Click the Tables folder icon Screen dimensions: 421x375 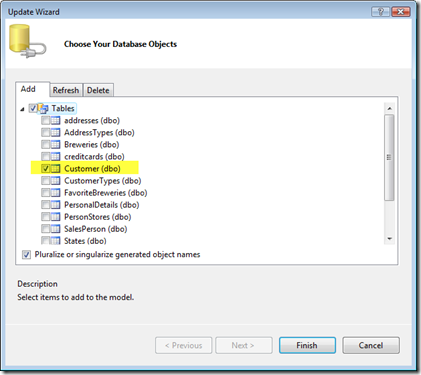[43, 108]
